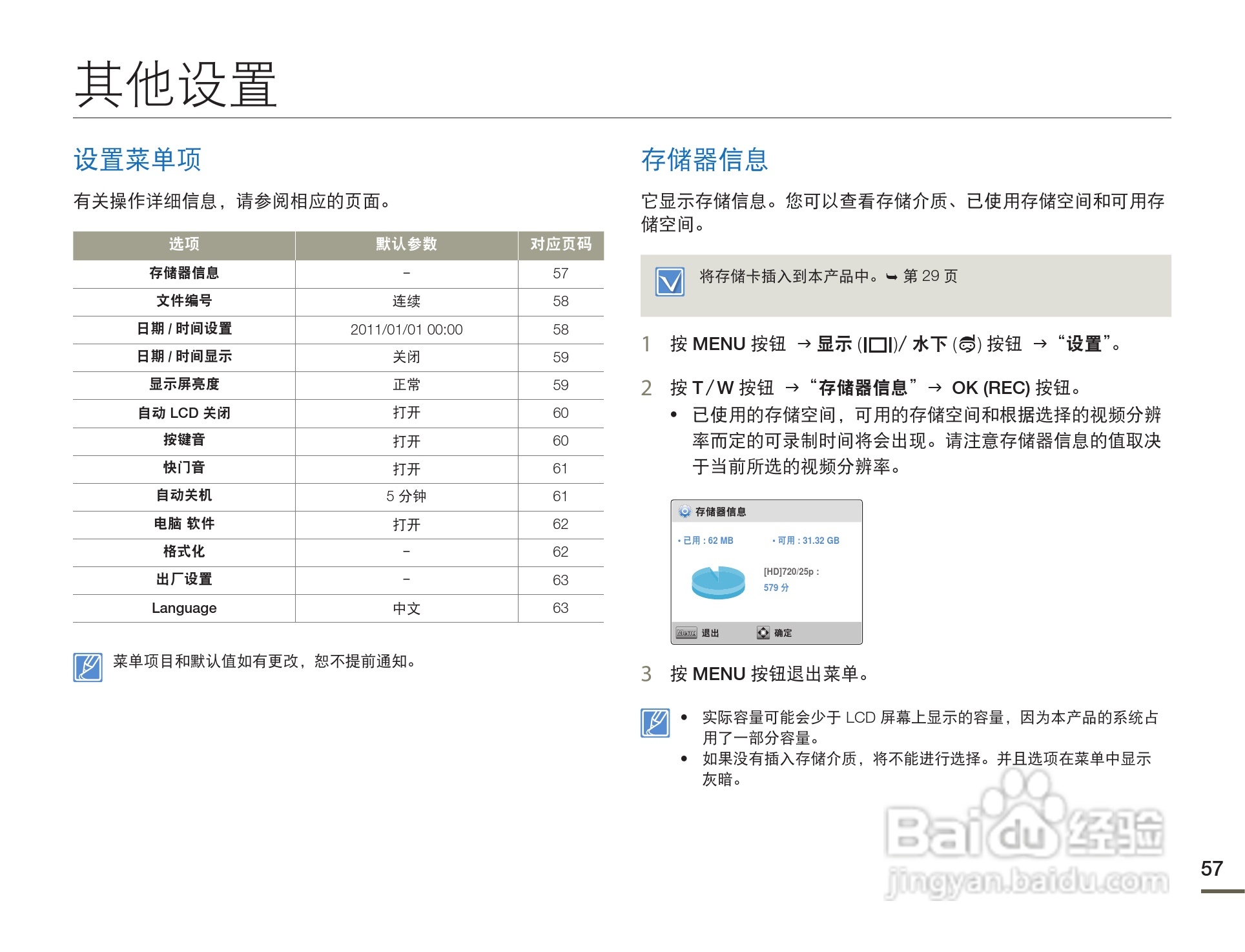Click the 其他设置 page title
Image resolution: width=1245 pixels, height=952 pixels.
(176, 84)
